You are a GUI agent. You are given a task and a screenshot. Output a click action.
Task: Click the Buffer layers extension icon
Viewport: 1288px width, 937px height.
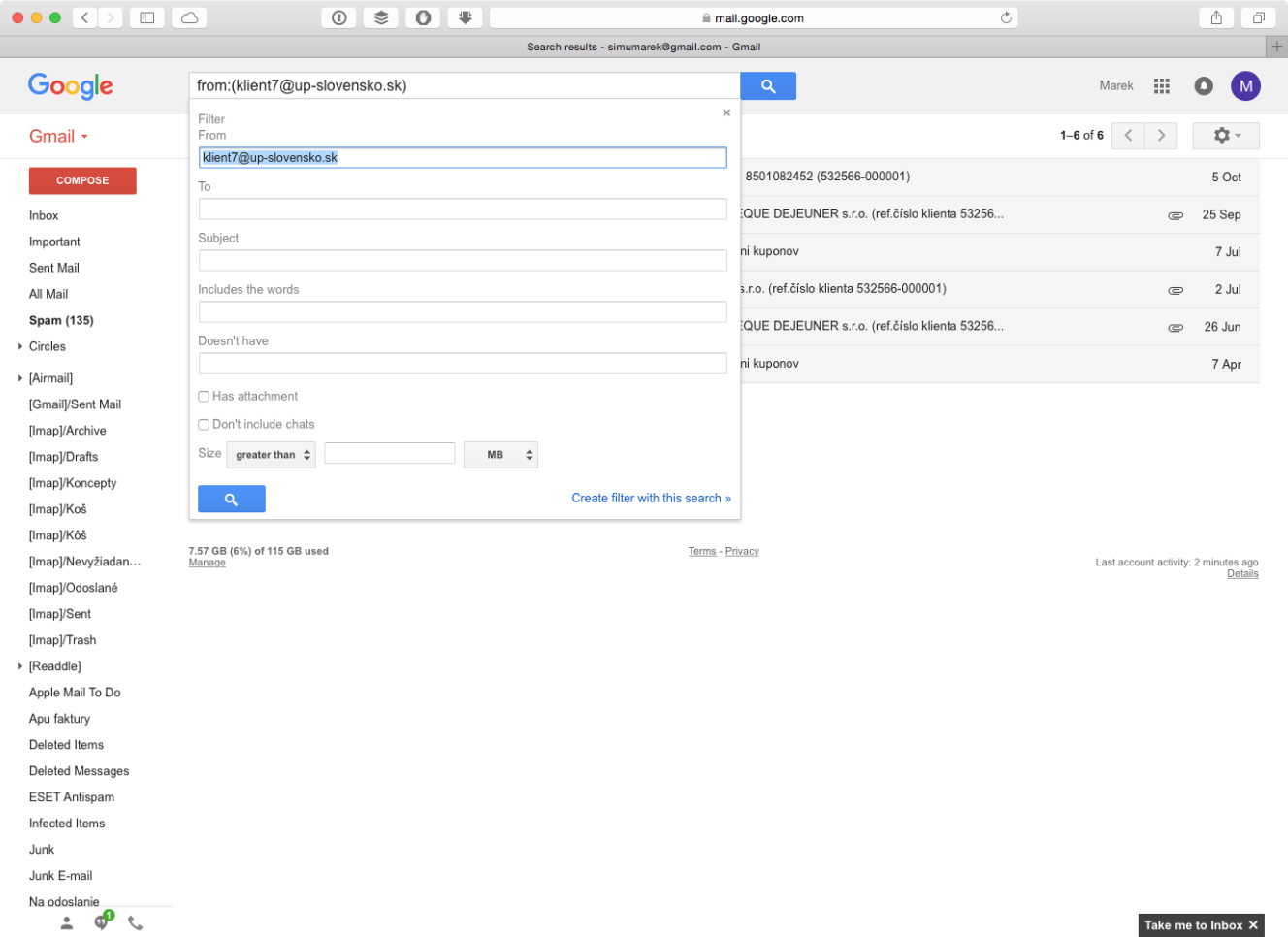point(381,17)
